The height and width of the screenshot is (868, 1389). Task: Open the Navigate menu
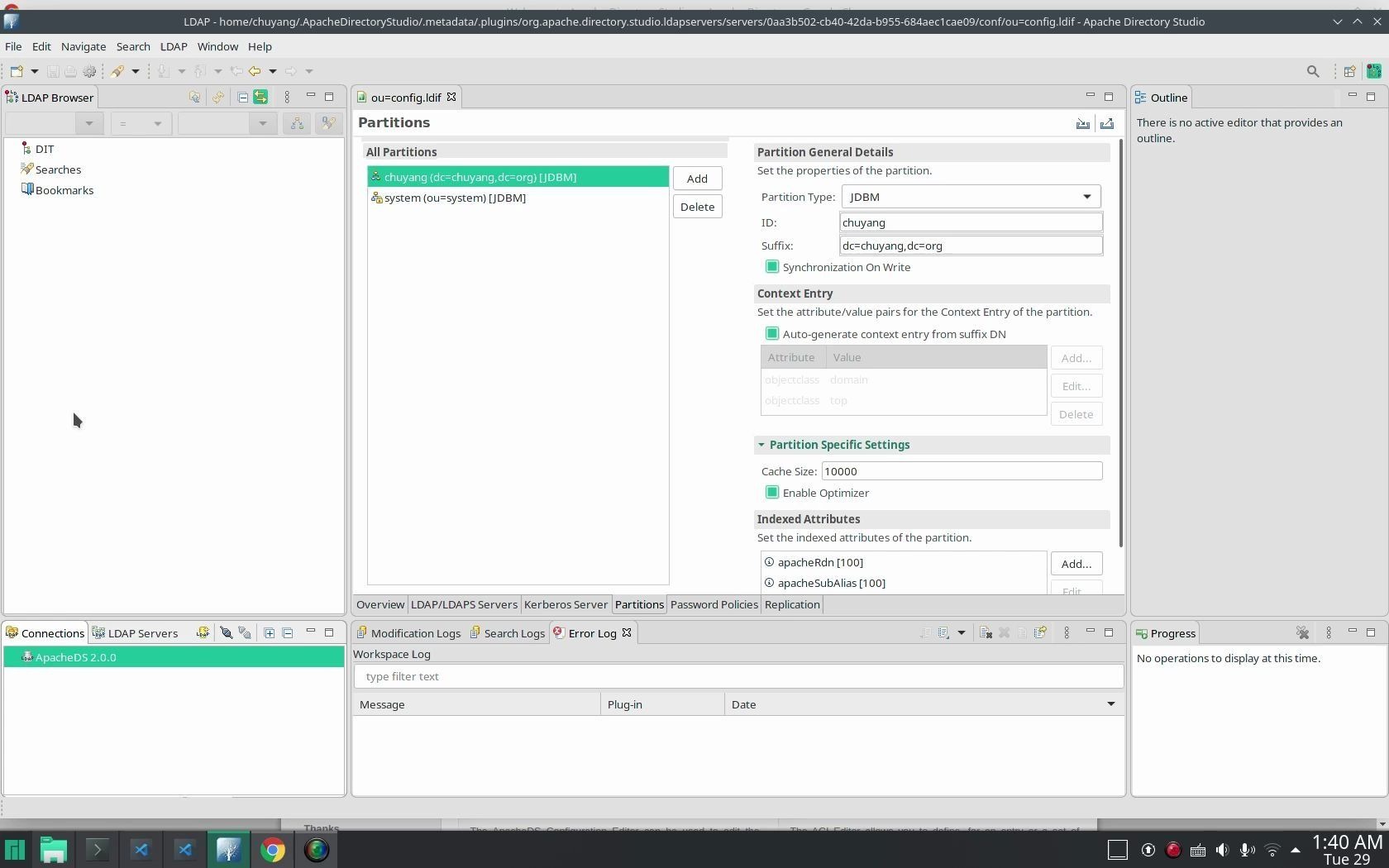84,46
